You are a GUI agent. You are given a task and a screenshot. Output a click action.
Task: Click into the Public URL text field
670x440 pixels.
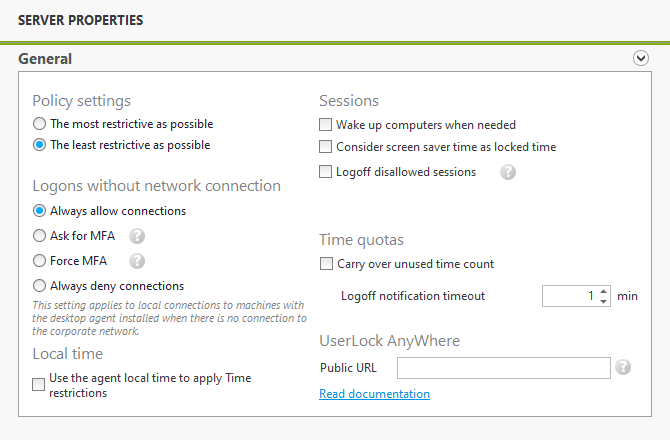(504, 368)
